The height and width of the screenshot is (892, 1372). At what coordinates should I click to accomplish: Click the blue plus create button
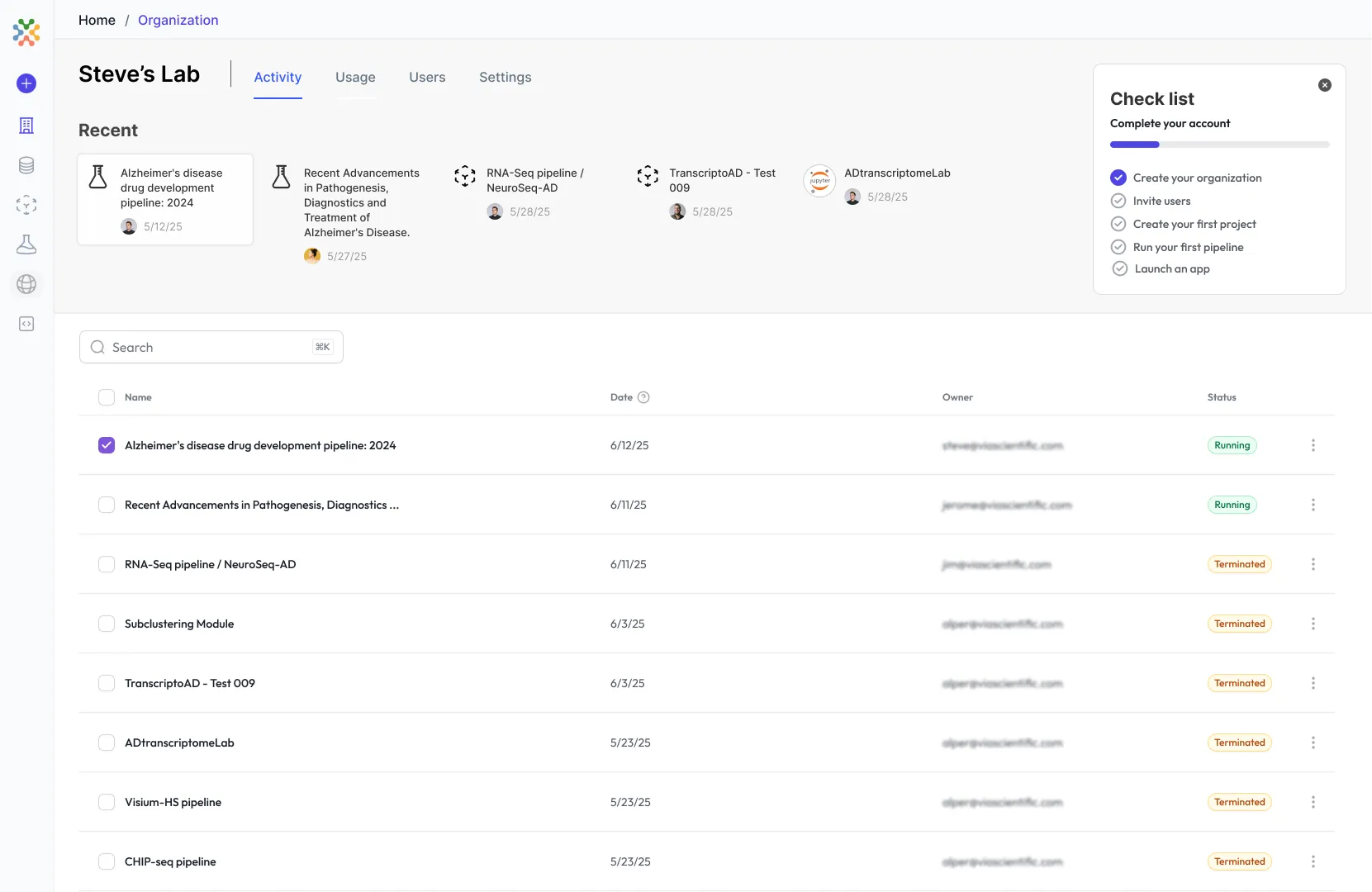pos(26,83)
